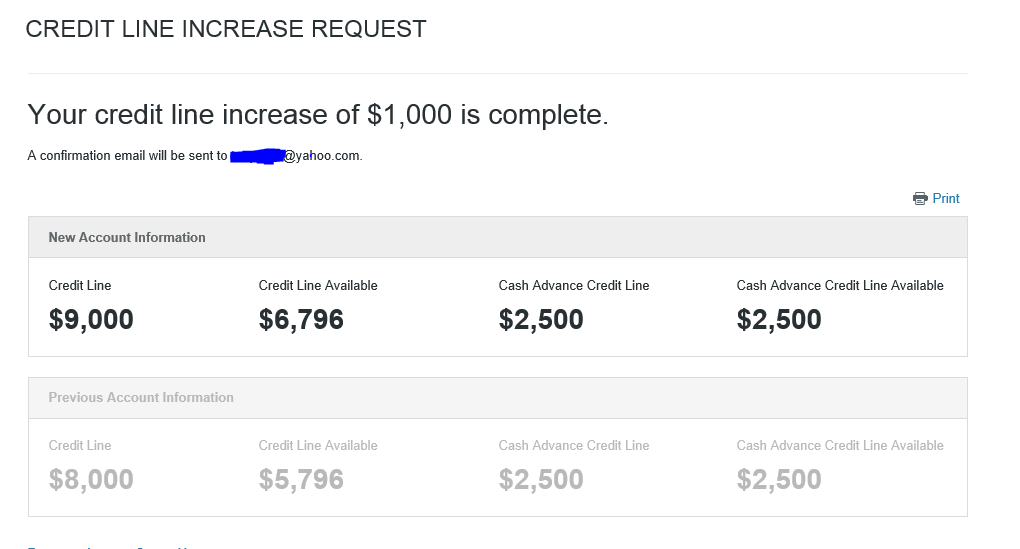Image resolution: width=1020 pixels, height=549 pixels.
Task: Click the credit line increase complete message
Action: point(318,115)
